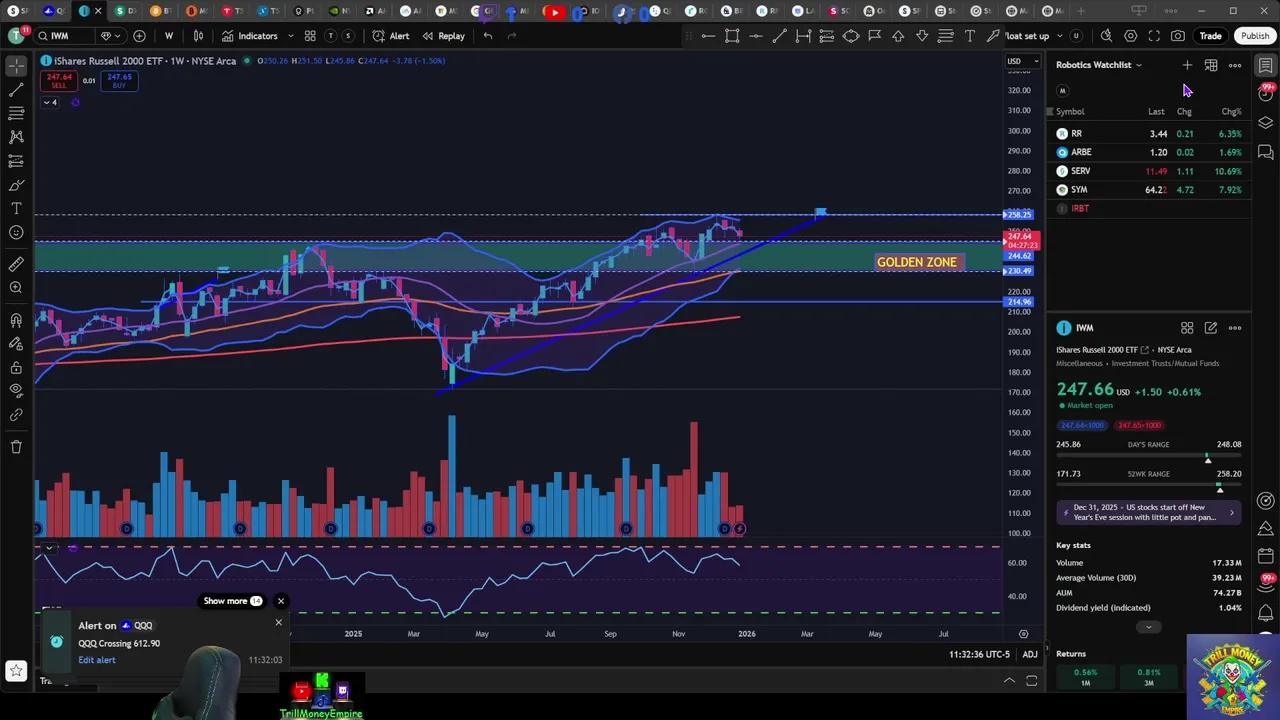
Task: Toggle the T indicator button in top toolbar
Action: pos(331,36)
